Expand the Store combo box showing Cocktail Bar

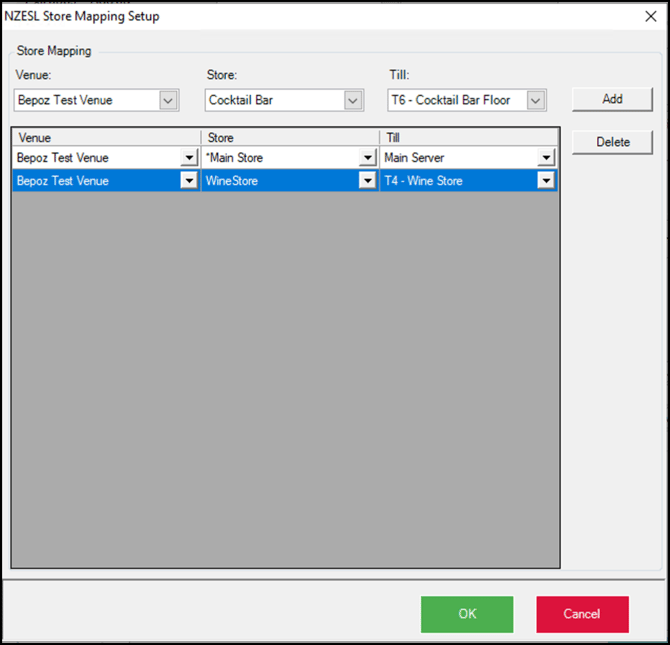tap(352, 100)
